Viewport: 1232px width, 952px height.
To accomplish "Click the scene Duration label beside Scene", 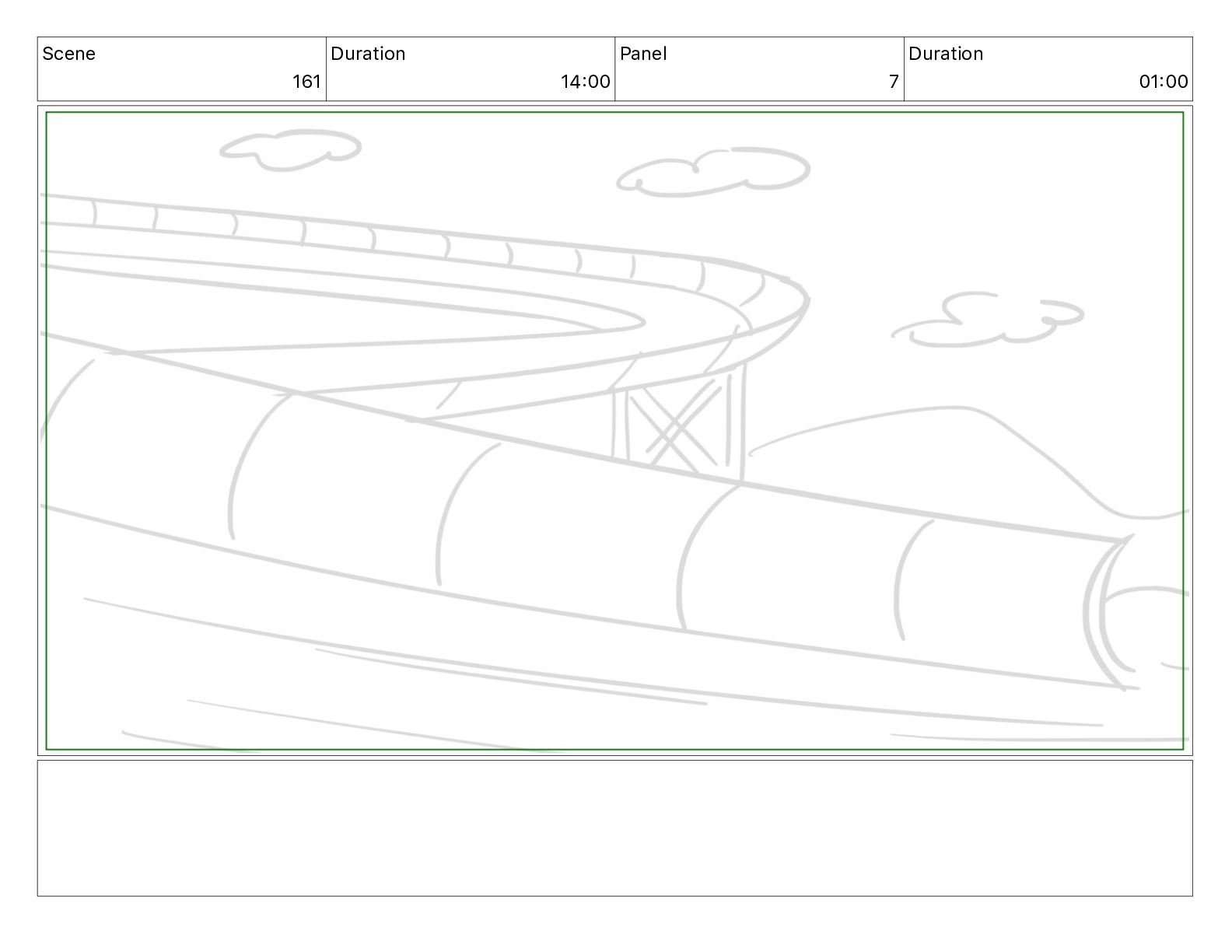I will coord(368,54).
